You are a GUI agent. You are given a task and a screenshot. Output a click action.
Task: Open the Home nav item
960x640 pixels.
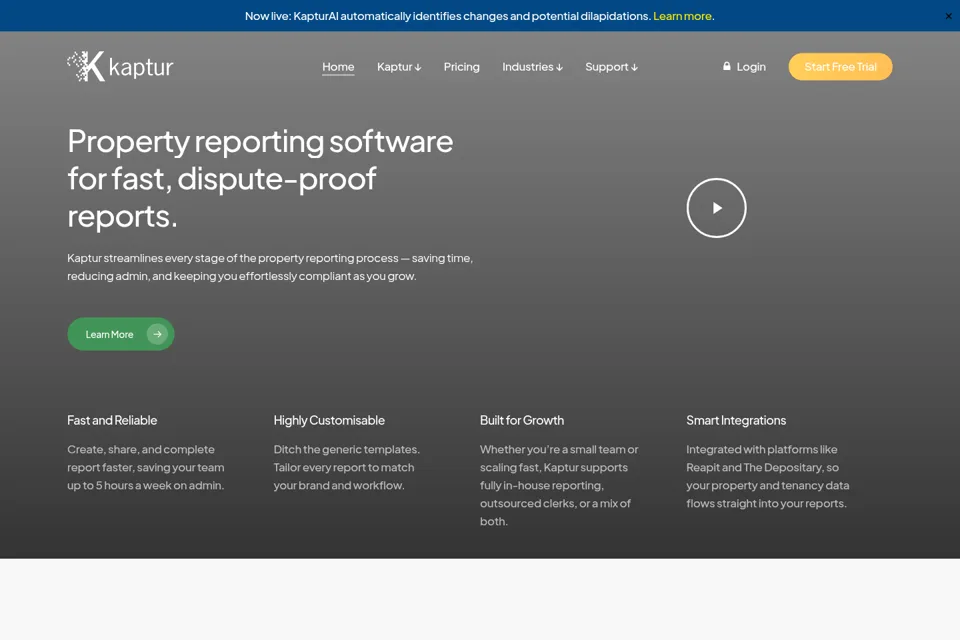(338, 67)
